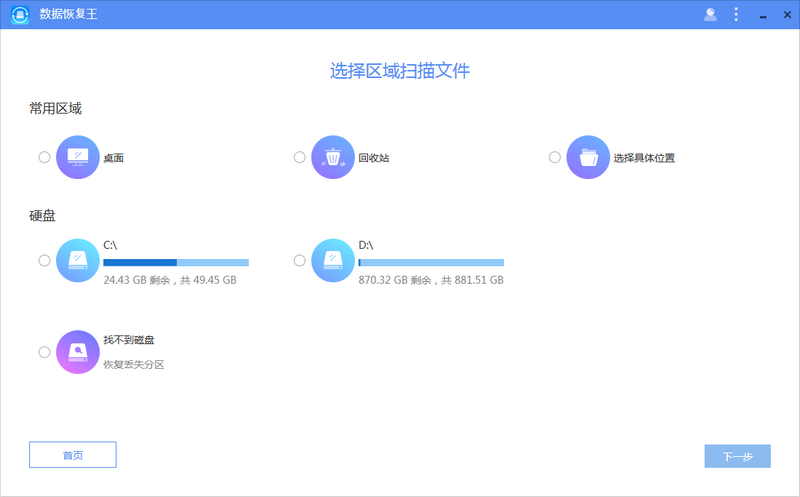Viewport: 800px width, 497px height.
Task: Select the 选择具体位置 radio button
Action: [555, 157]
